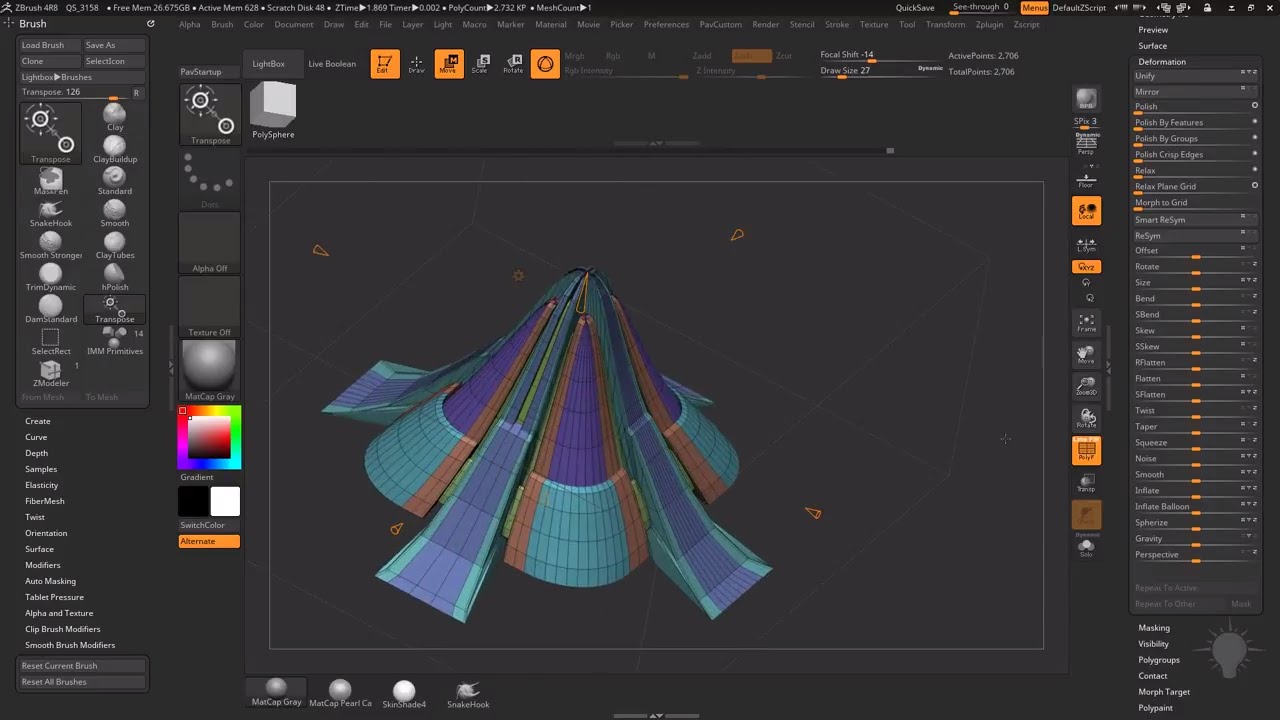Select the SnakeHook brush in the brush palette
The width and height of the screenshot is (1280, 720).
pyautogui.click(x=51, y=211)
